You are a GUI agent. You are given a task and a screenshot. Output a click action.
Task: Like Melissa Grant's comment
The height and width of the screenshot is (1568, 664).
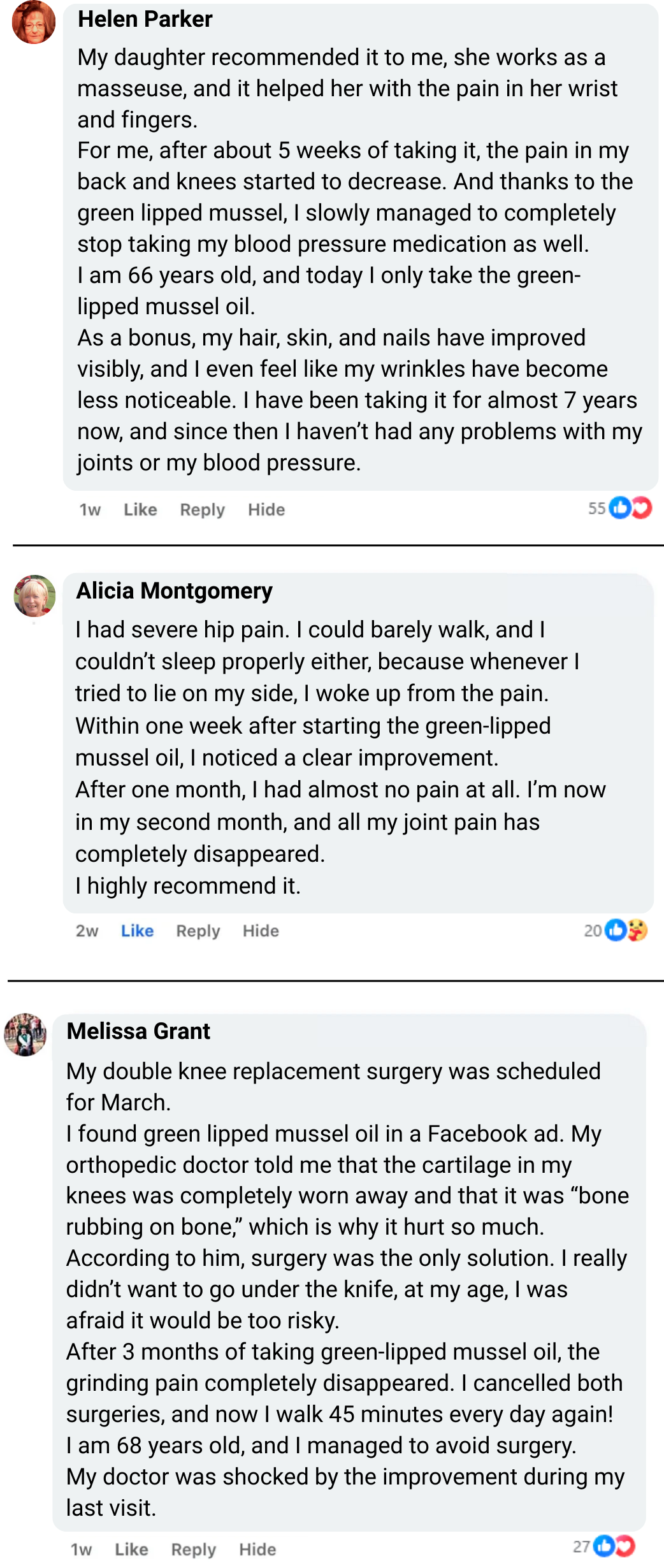coord(131,1550)
